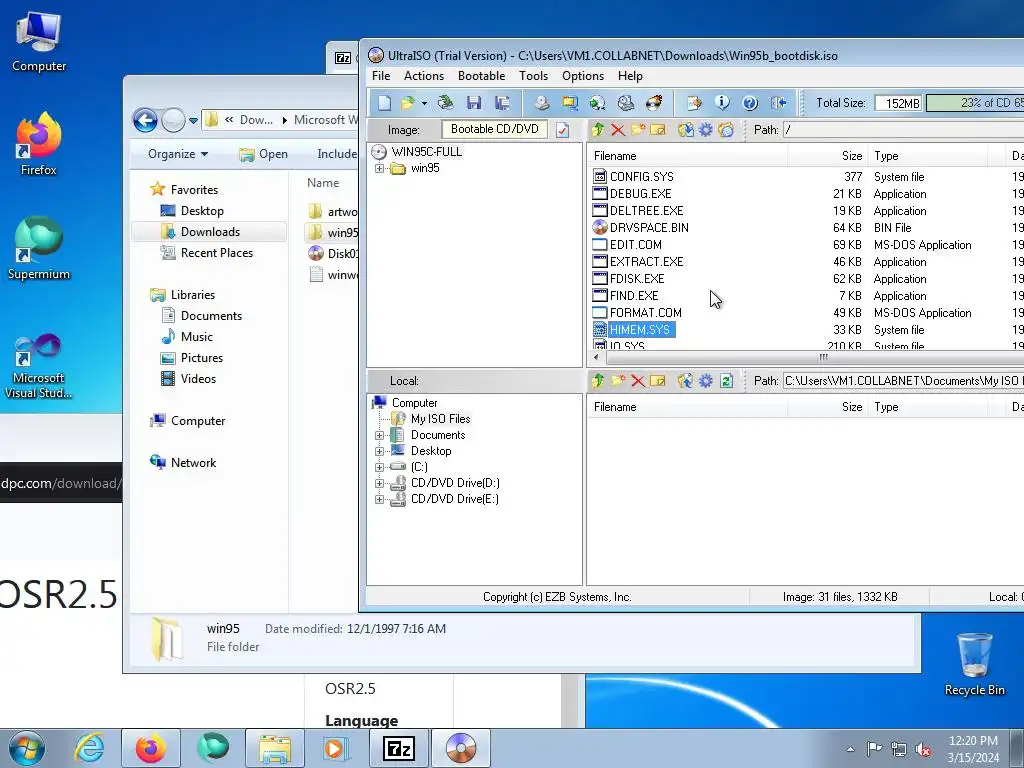Open Recycle Bin on the desktop
The image size is (1024, 768).
point(974,665)
